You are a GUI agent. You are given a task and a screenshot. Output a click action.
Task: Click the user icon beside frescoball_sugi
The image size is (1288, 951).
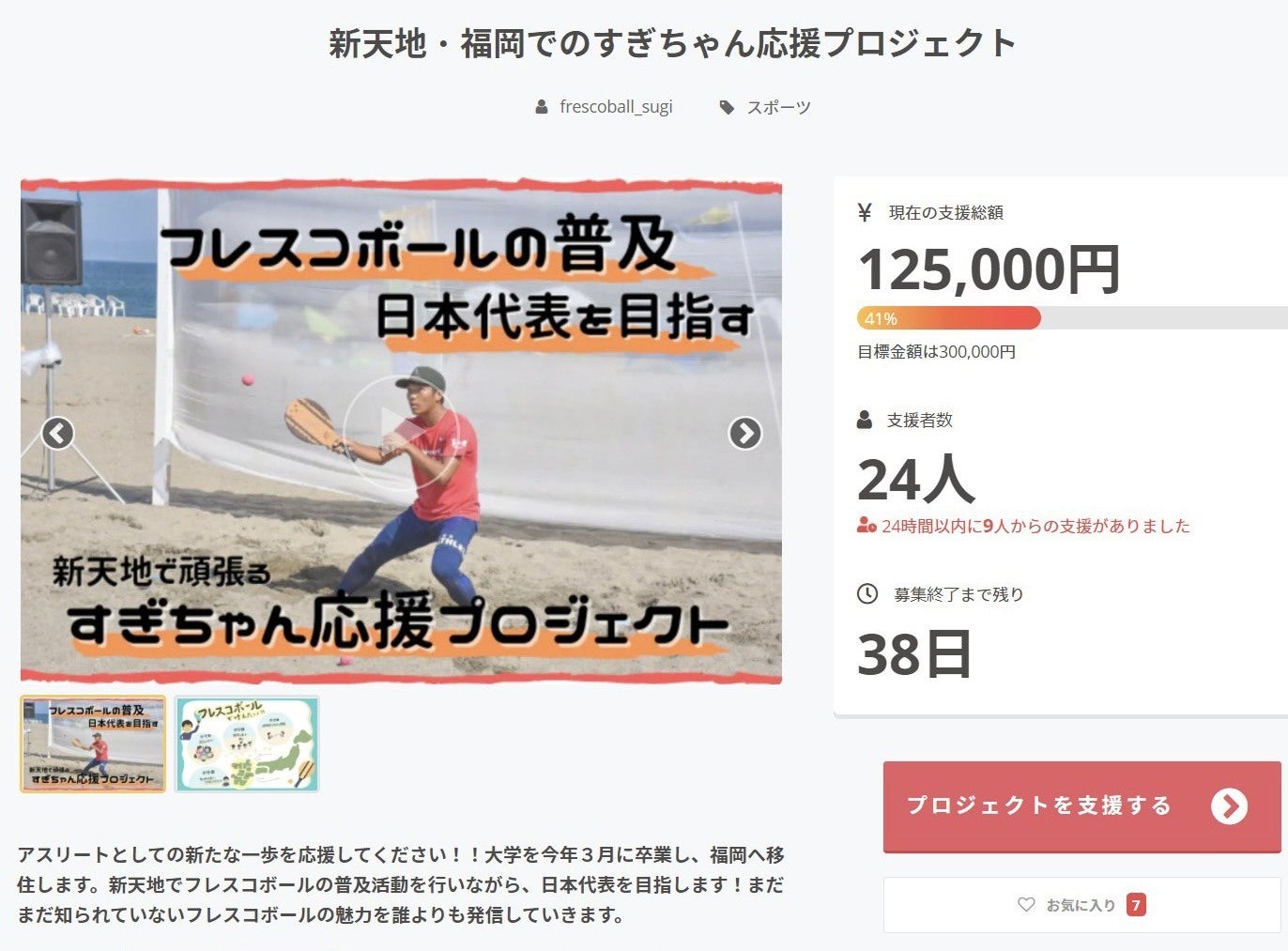pyautogui.click(x=542, y=107)
